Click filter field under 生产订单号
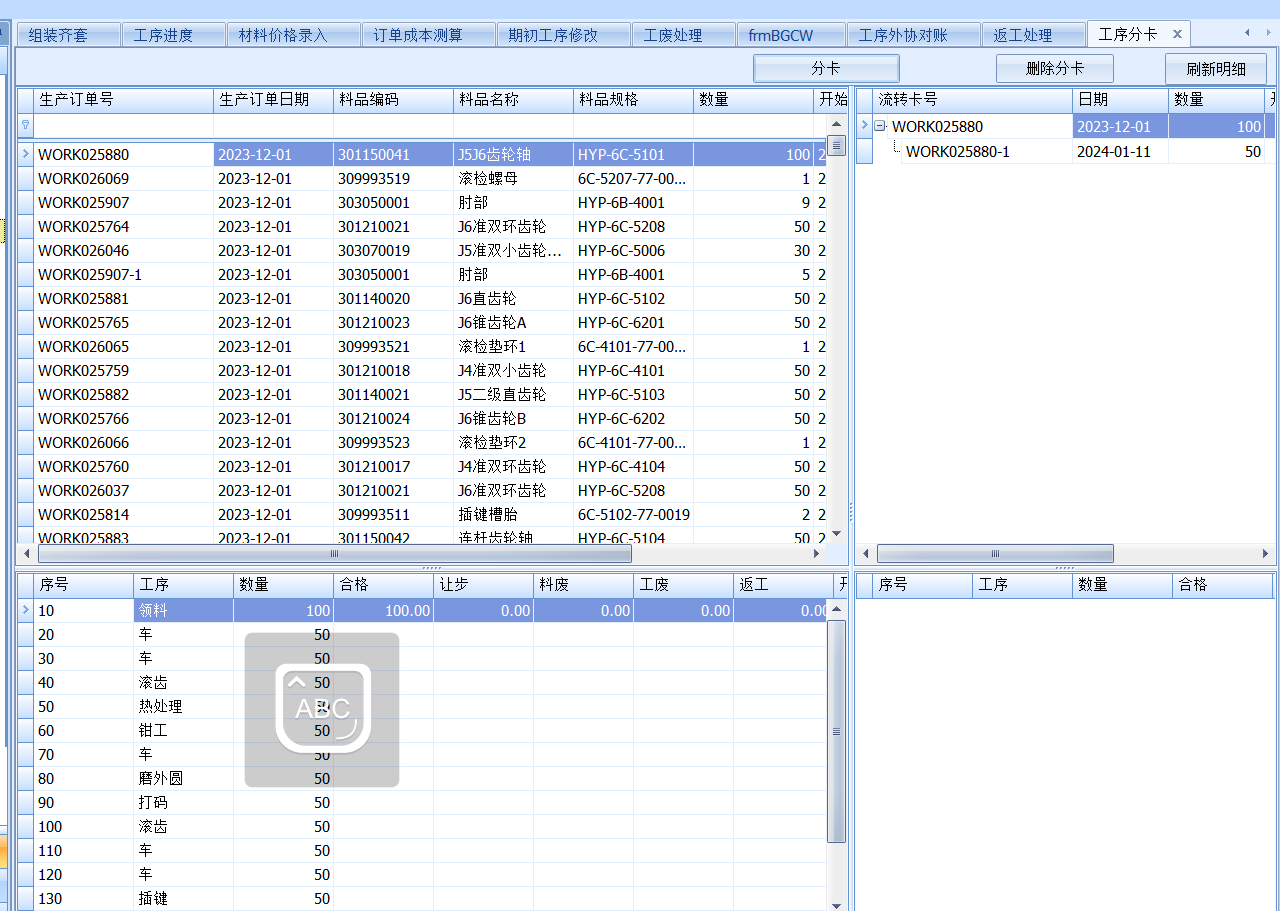Viewport: 1280px width, 911px height. [123, 126]
